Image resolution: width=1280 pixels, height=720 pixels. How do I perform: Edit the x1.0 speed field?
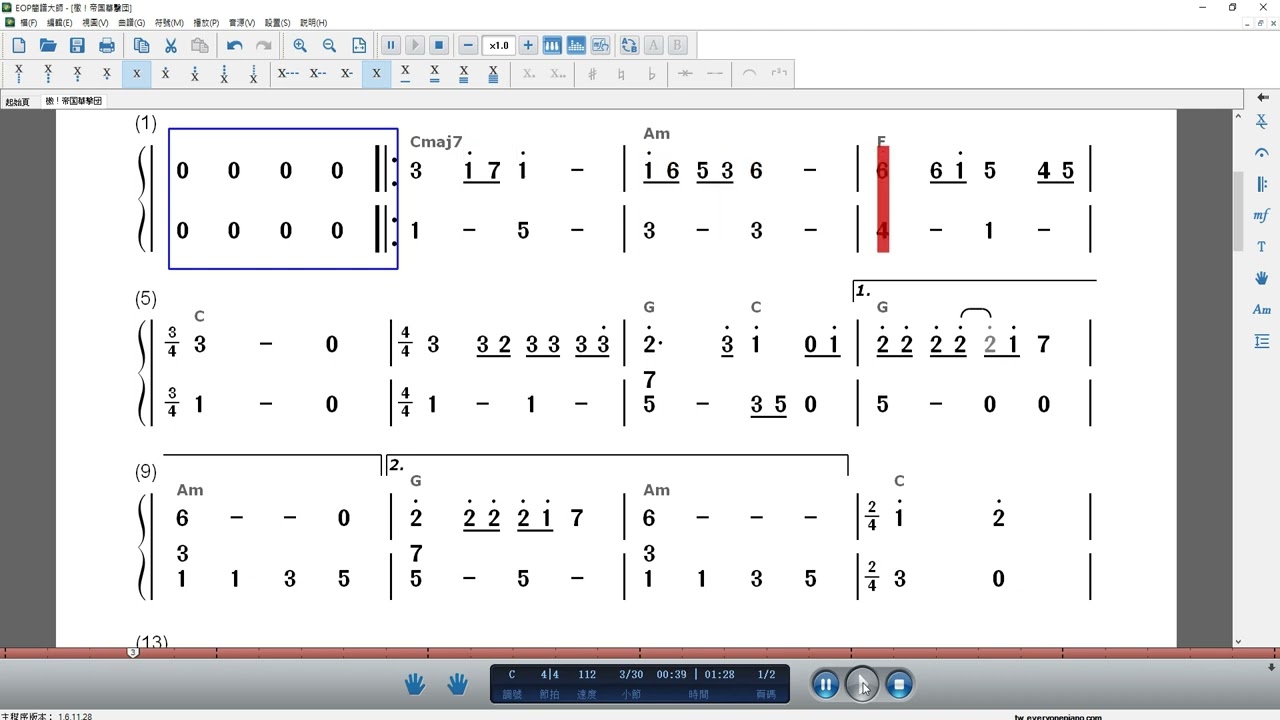(498, 45)
